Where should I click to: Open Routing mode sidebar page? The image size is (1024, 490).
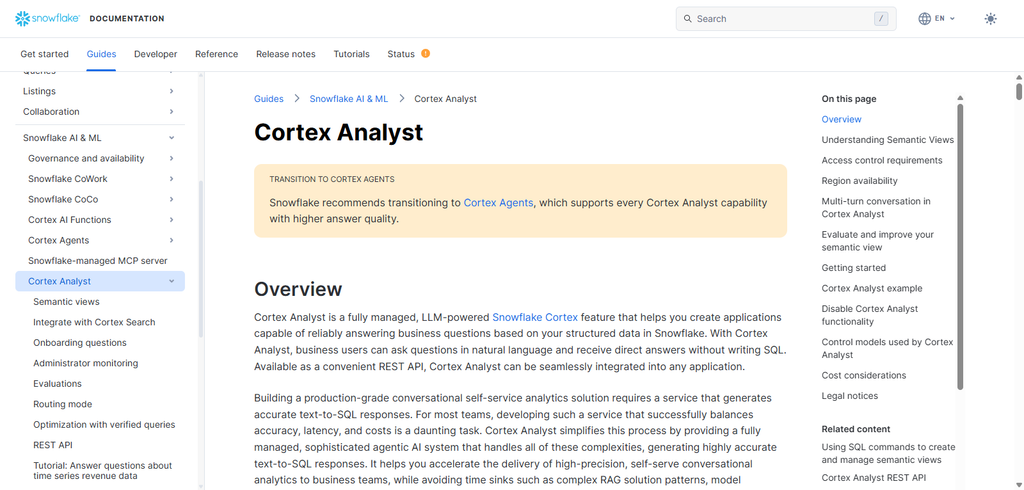pos(63,404)
